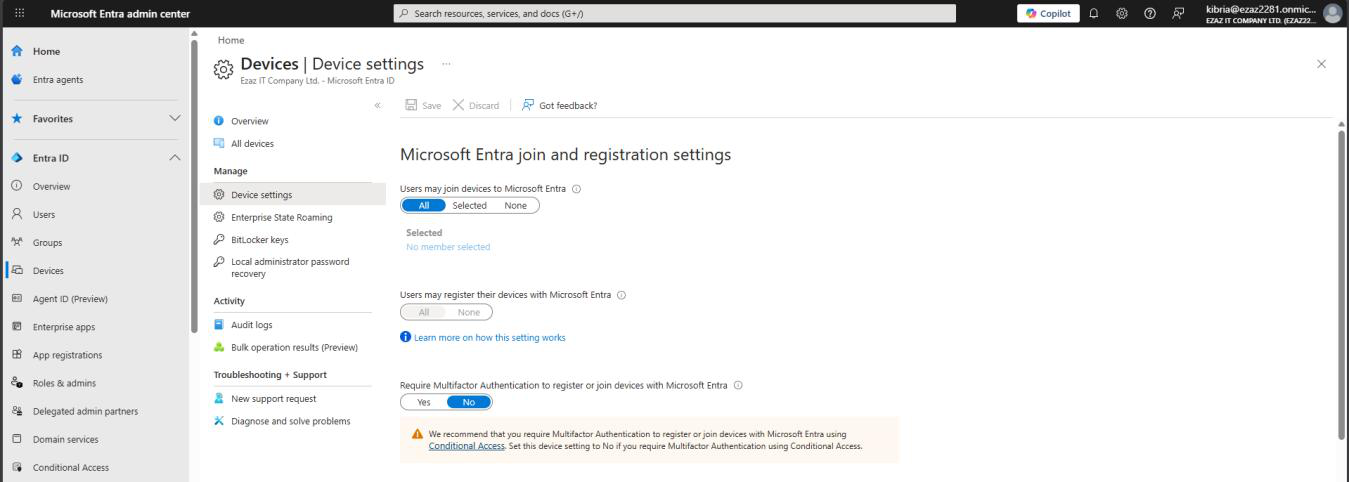The width and height of the screenshot is (1349, 482).
Task: Open Local administrator password recovery
Action: (292, 267)
